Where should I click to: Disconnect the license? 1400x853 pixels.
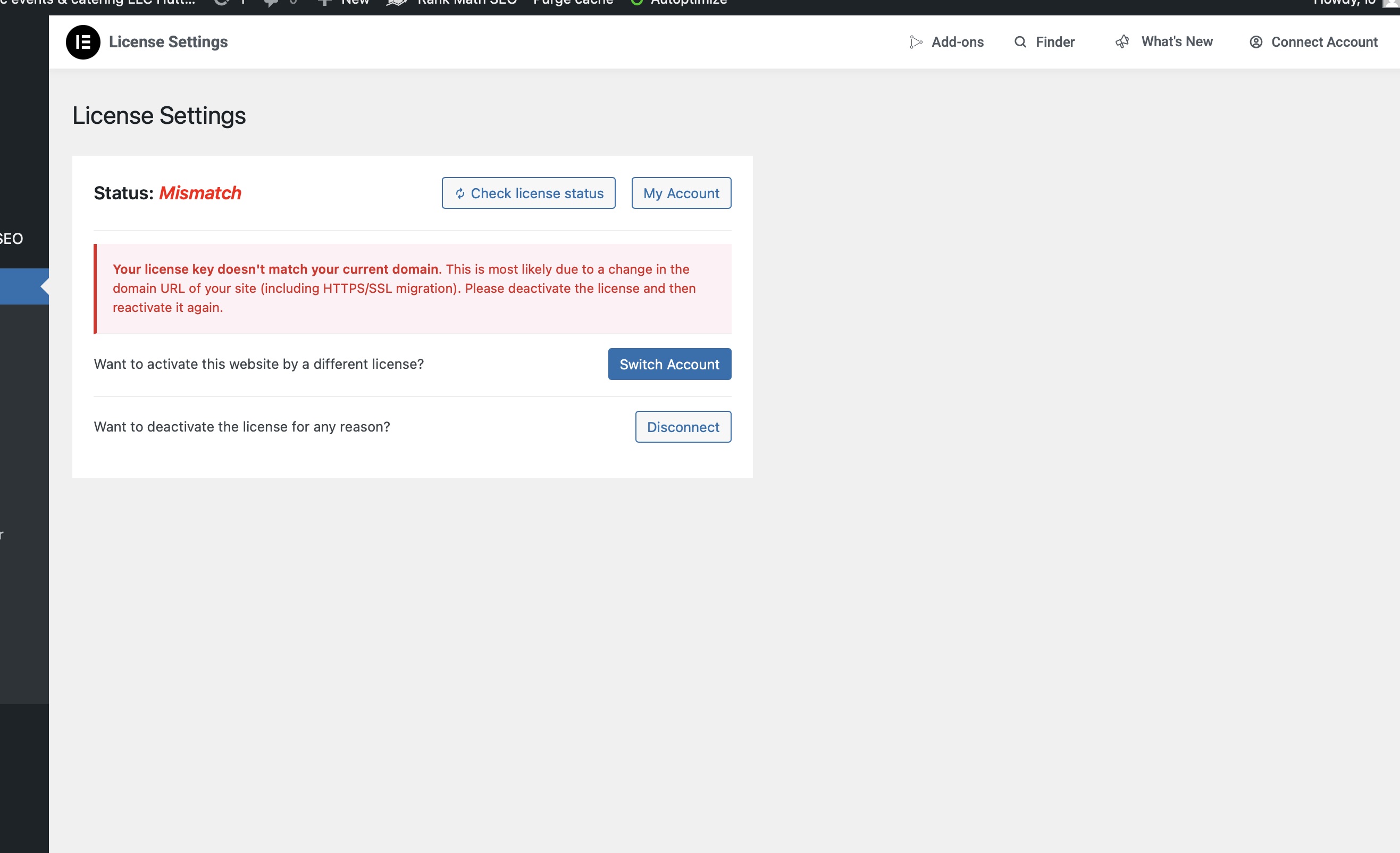coord(682,426)
